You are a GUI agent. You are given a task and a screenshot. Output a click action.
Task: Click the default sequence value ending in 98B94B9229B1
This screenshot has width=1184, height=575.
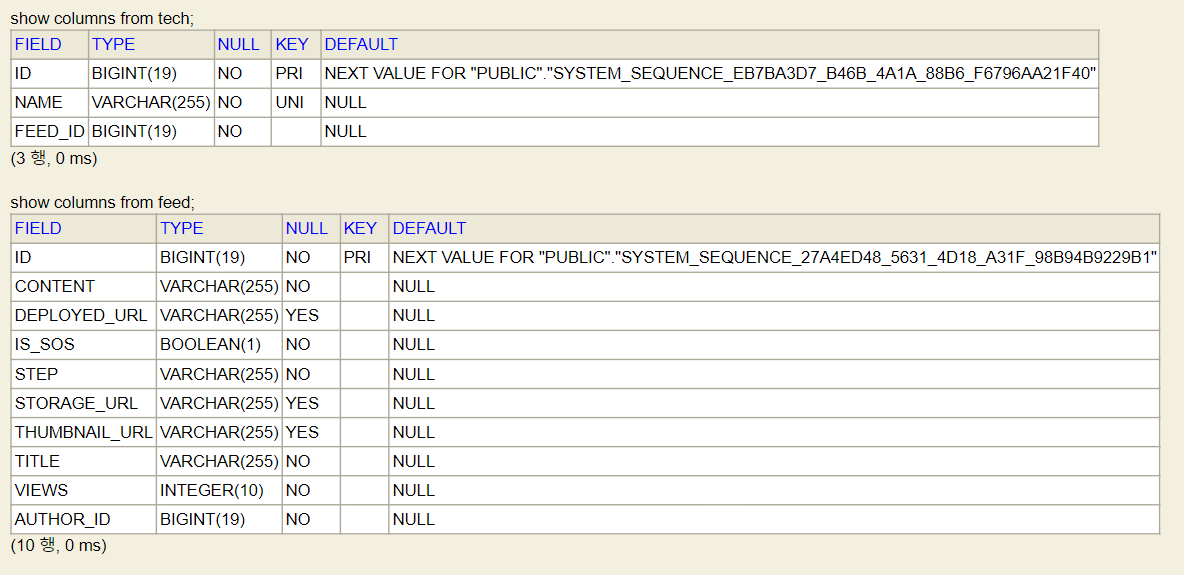click(774, 257)
